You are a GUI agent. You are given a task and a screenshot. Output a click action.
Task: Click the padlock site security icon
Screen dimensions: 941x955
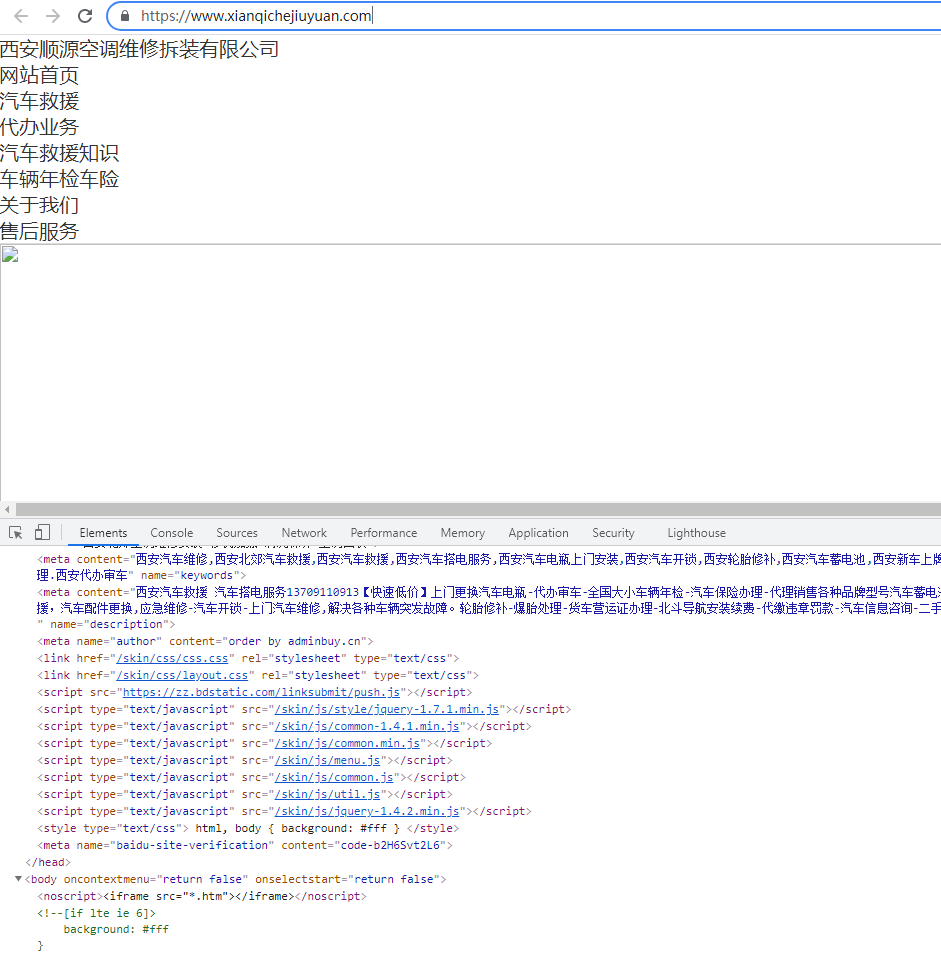[x=125, y=16]
